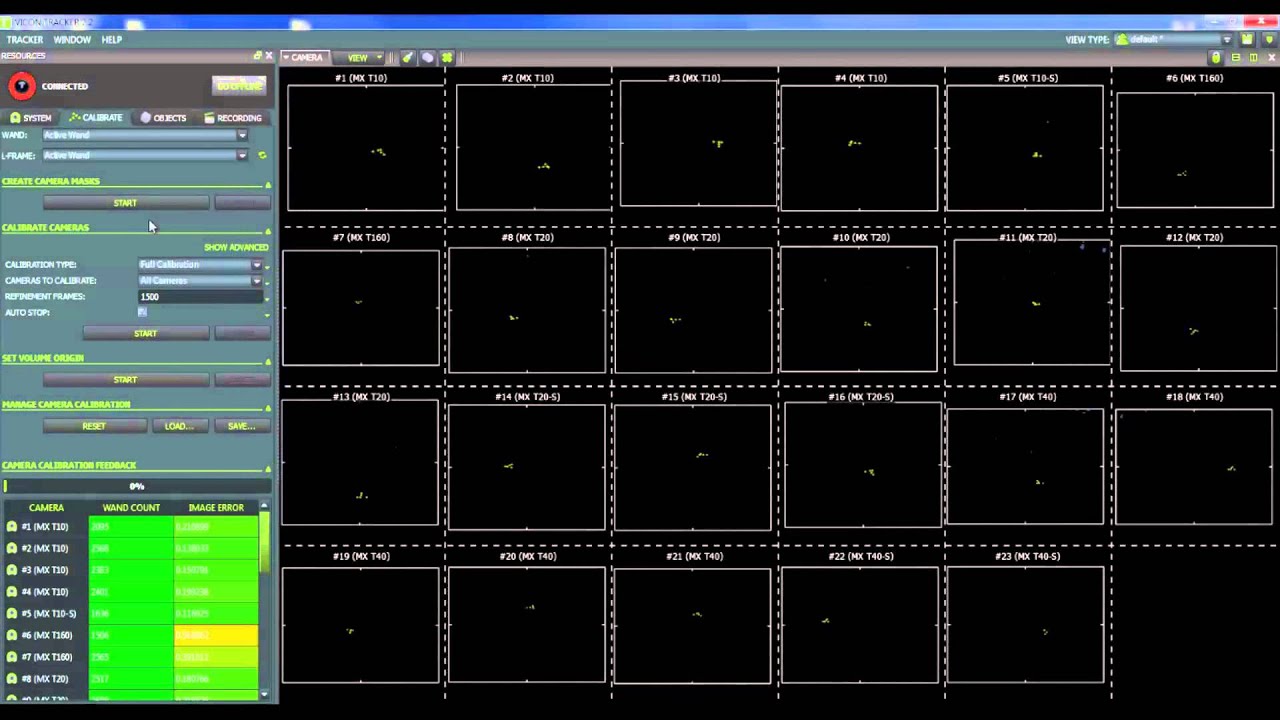The height and width of the screenshot is (720, 1280).
Task: Click the horizontal split view icon
Action: (1234, 57)
